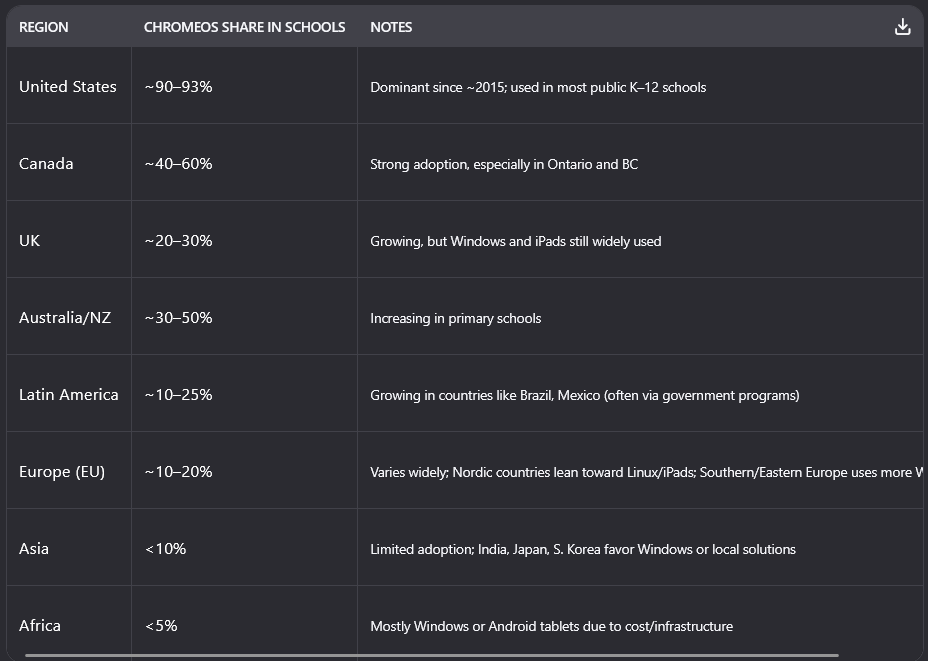Viewport: 928px width, 661px height.
Task: Click the ~40–60% share value
Action: pyautogui.click(x=178, y=164)
